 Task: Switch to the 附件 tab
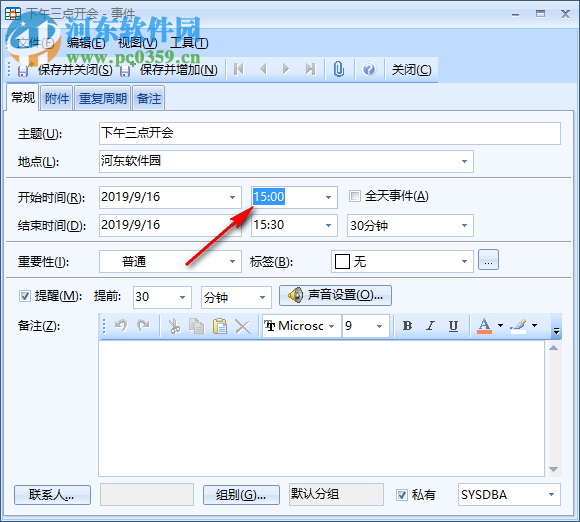tap(57, 98)
